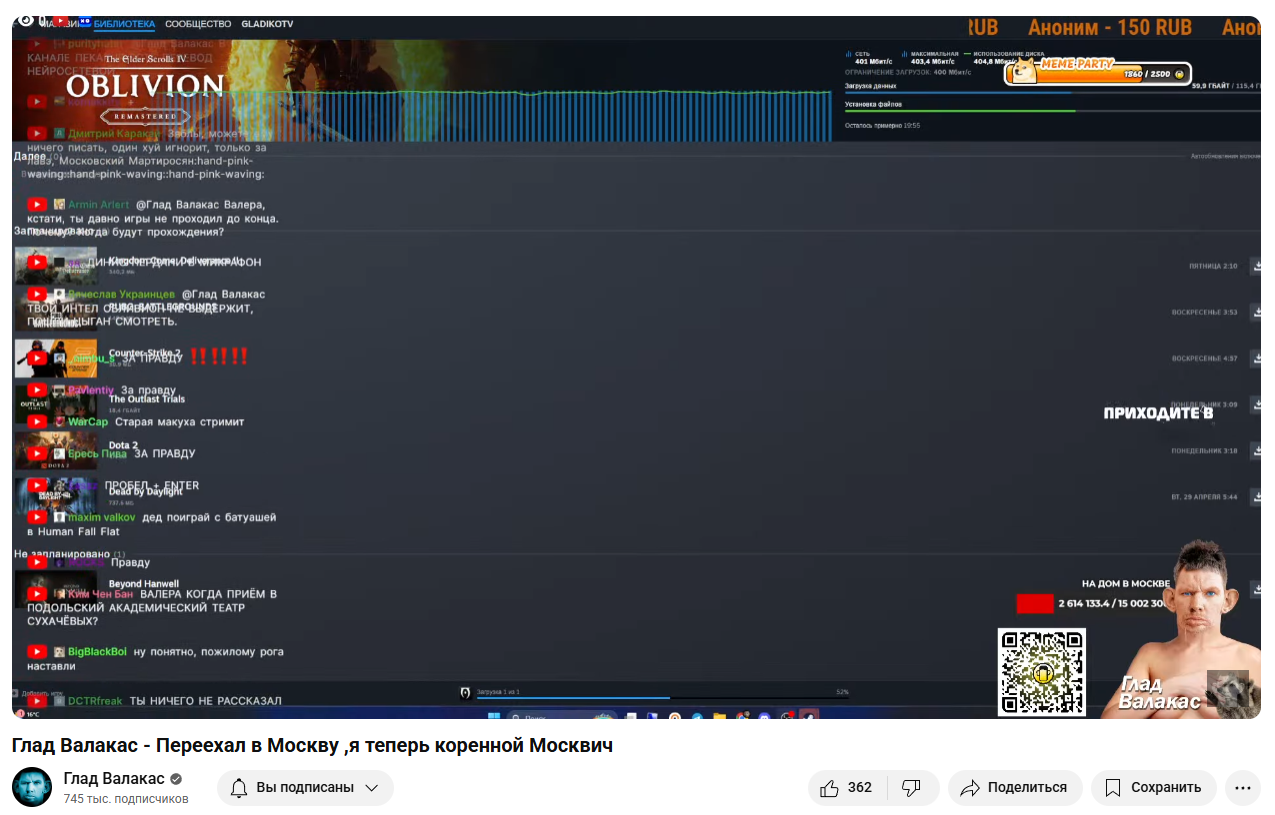Select the Dota 2 game thumbnail
This screenshot has height=815, width=1275.
[x=56, y=450]
